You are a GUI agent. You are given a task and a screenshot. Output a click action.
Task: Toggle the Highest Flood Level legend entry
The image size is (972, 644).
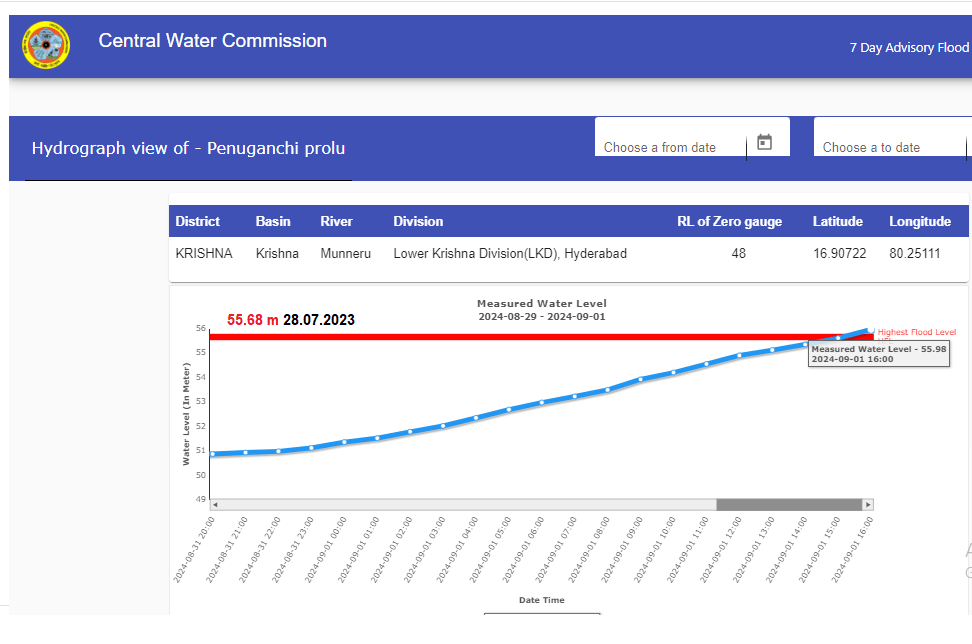coord(916,332)
